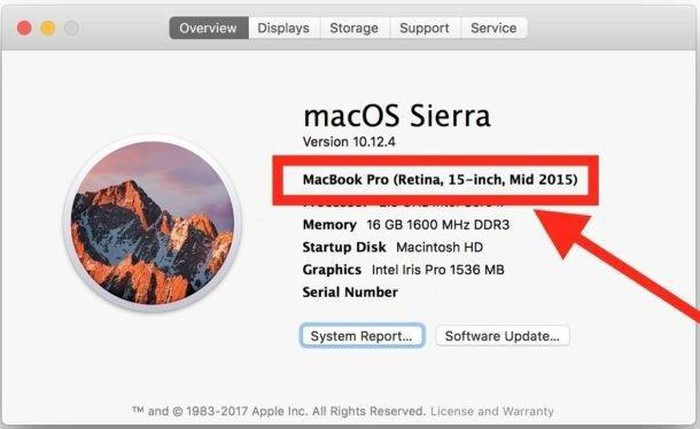Open the License and Warranty link
The height and width of the screenshot is (429, 700).
click(490, 411)
